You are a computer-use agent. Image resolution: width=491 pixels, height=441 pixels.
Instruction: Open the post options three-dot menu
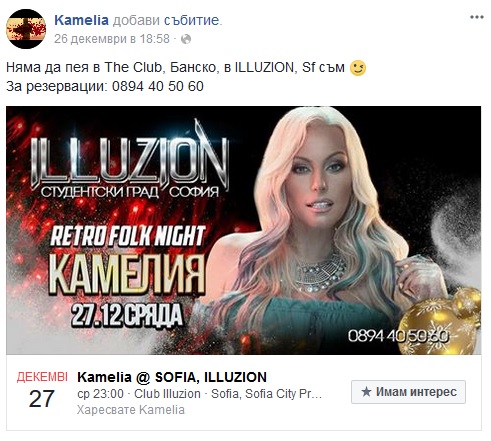477,17
